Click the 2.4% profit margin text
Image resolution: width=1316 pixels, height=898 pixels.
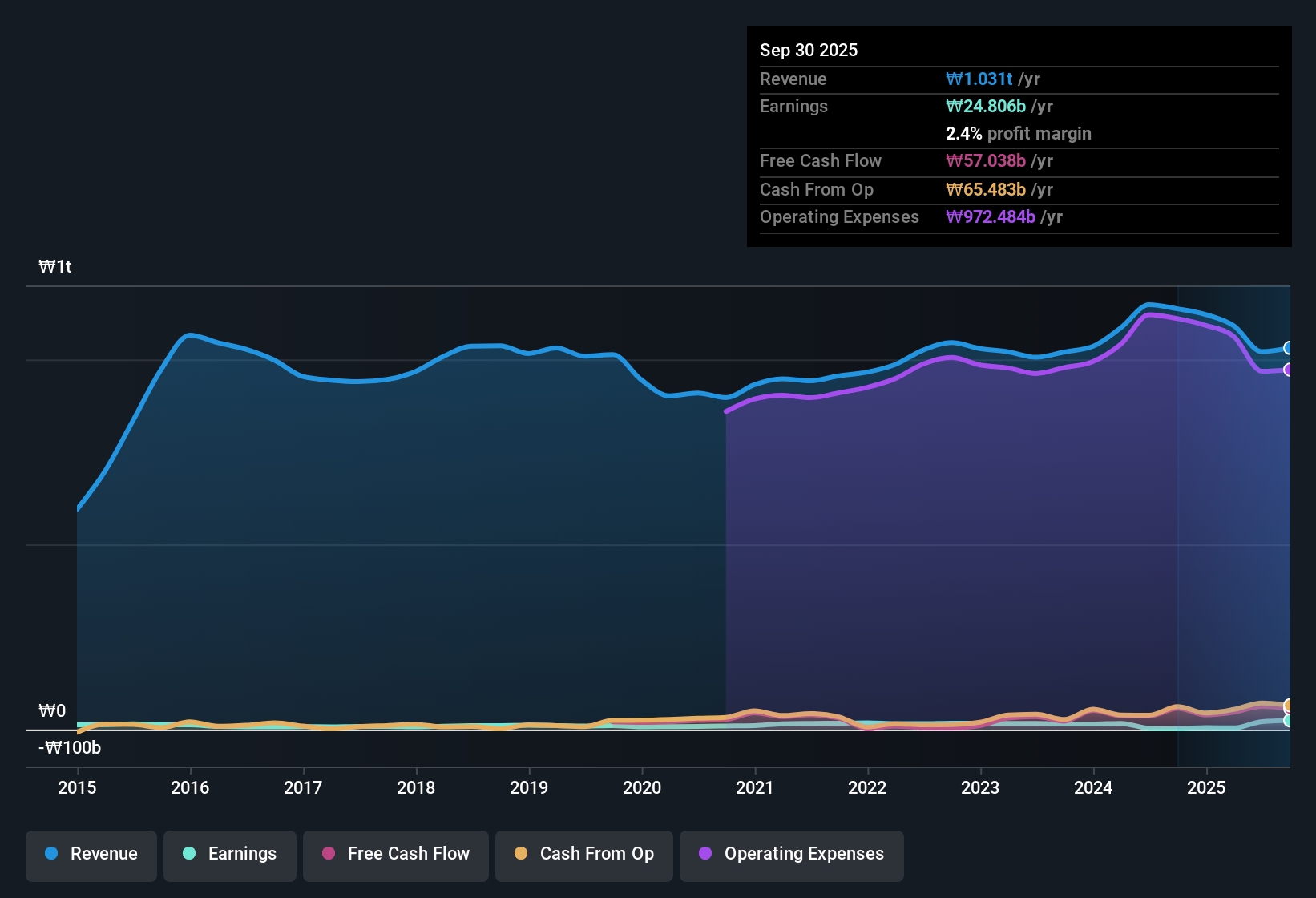pyautogui.click(x=1018, y=134)
